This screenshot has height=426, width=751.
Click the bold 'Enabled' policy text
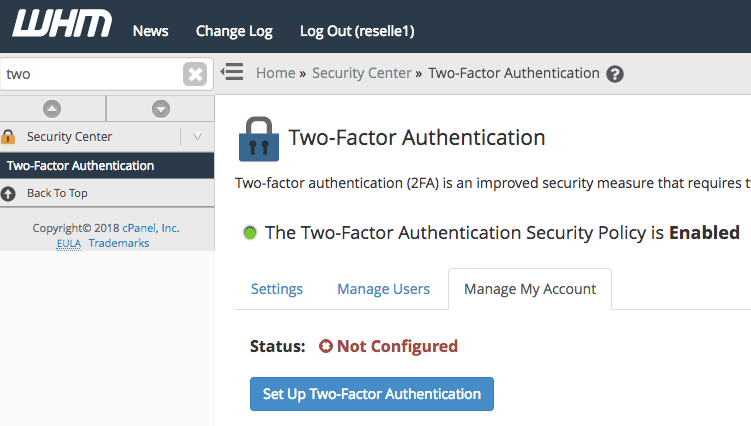704,232
